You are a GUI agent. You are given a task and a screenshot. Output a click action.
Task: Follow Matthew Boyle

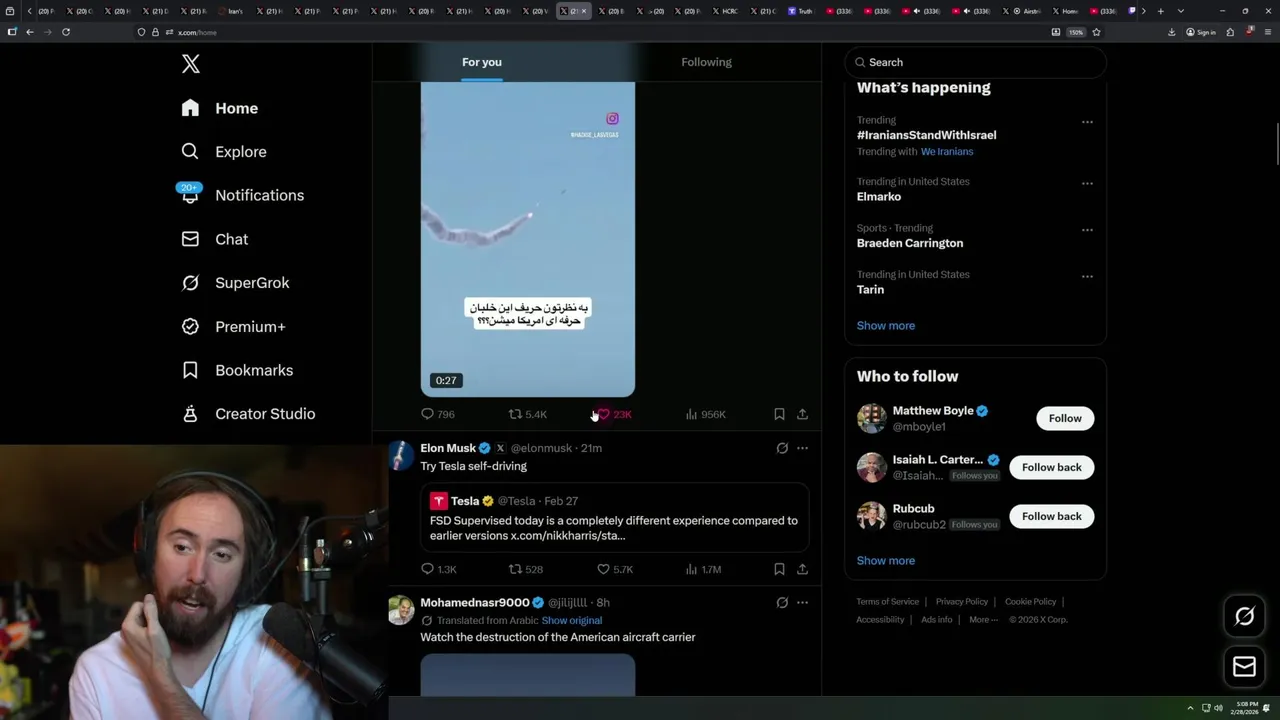[1065, 418]
